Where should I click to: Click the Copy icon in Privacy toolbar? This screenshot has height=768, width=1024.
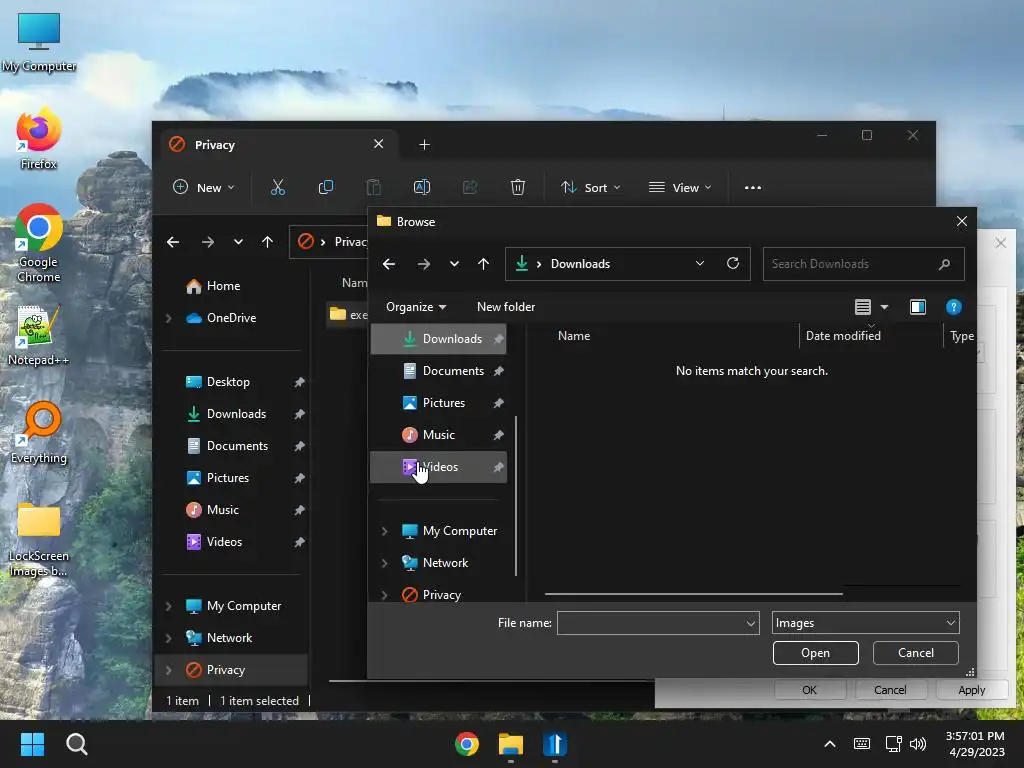click(x=325, y=187)
